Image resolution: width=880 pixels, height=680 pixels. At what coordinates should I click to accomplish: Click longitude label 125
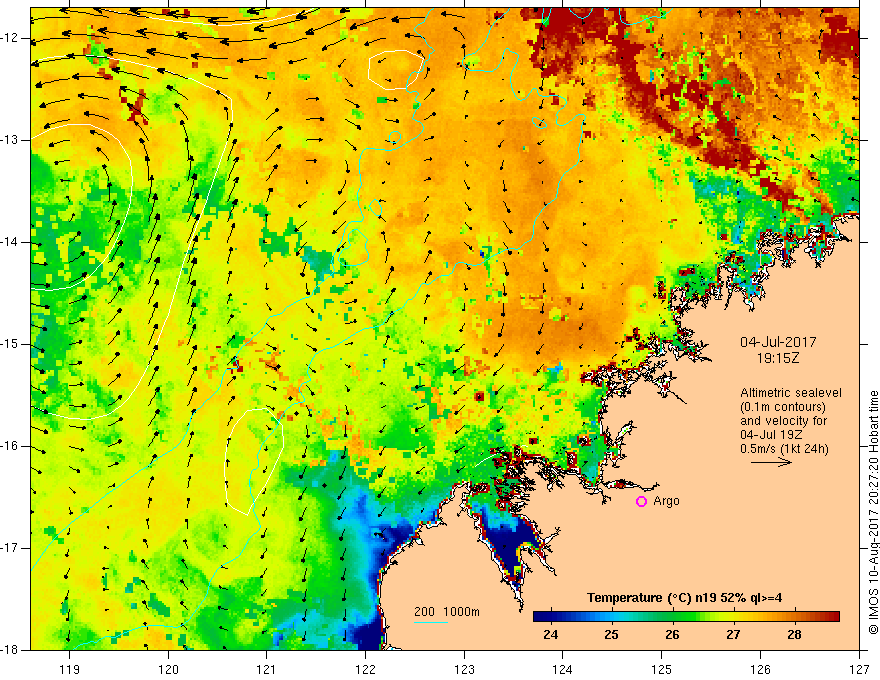(662, 669)
